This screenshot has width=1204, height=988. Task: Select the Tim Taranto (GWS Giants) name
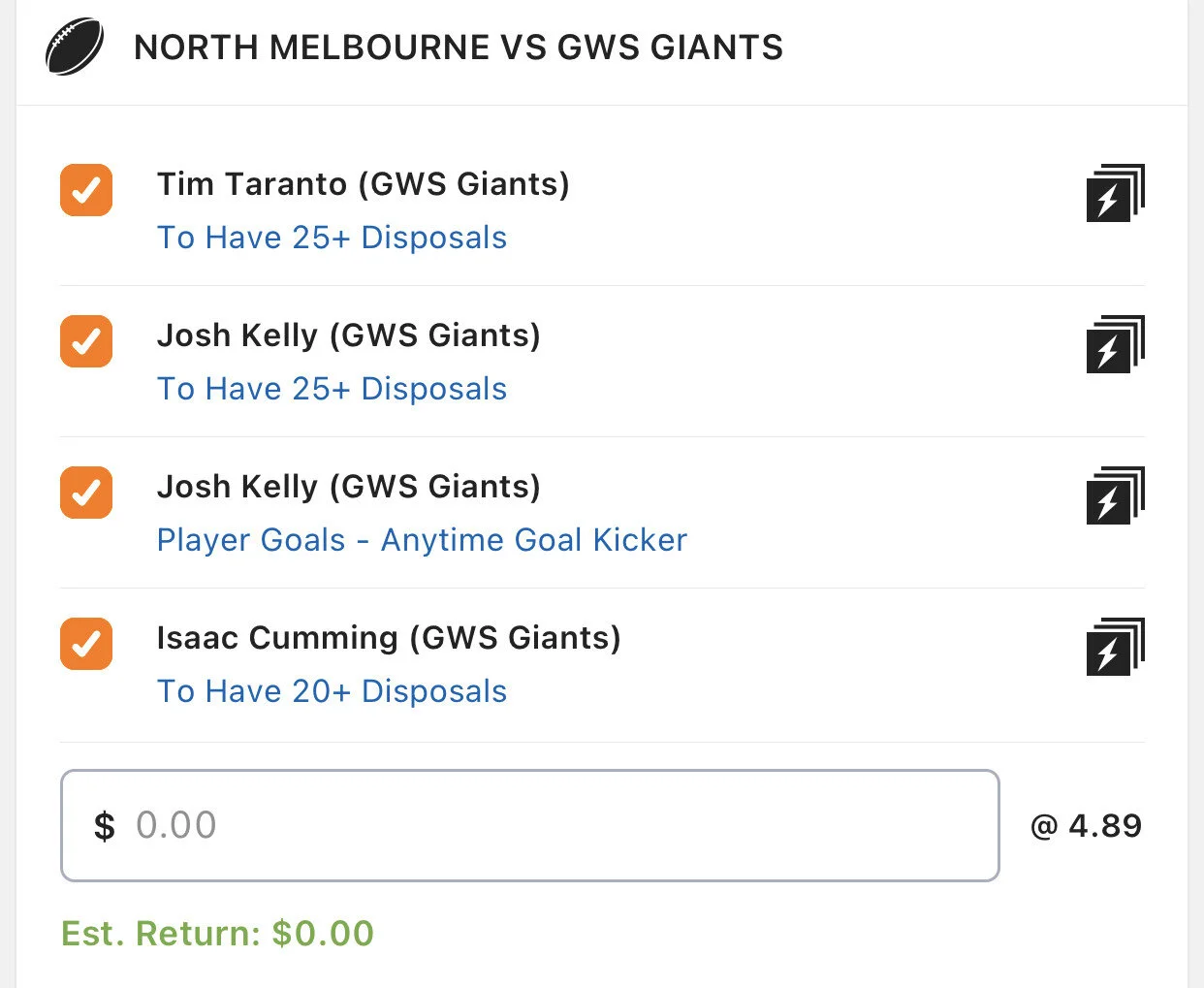[x=363, y=184]
